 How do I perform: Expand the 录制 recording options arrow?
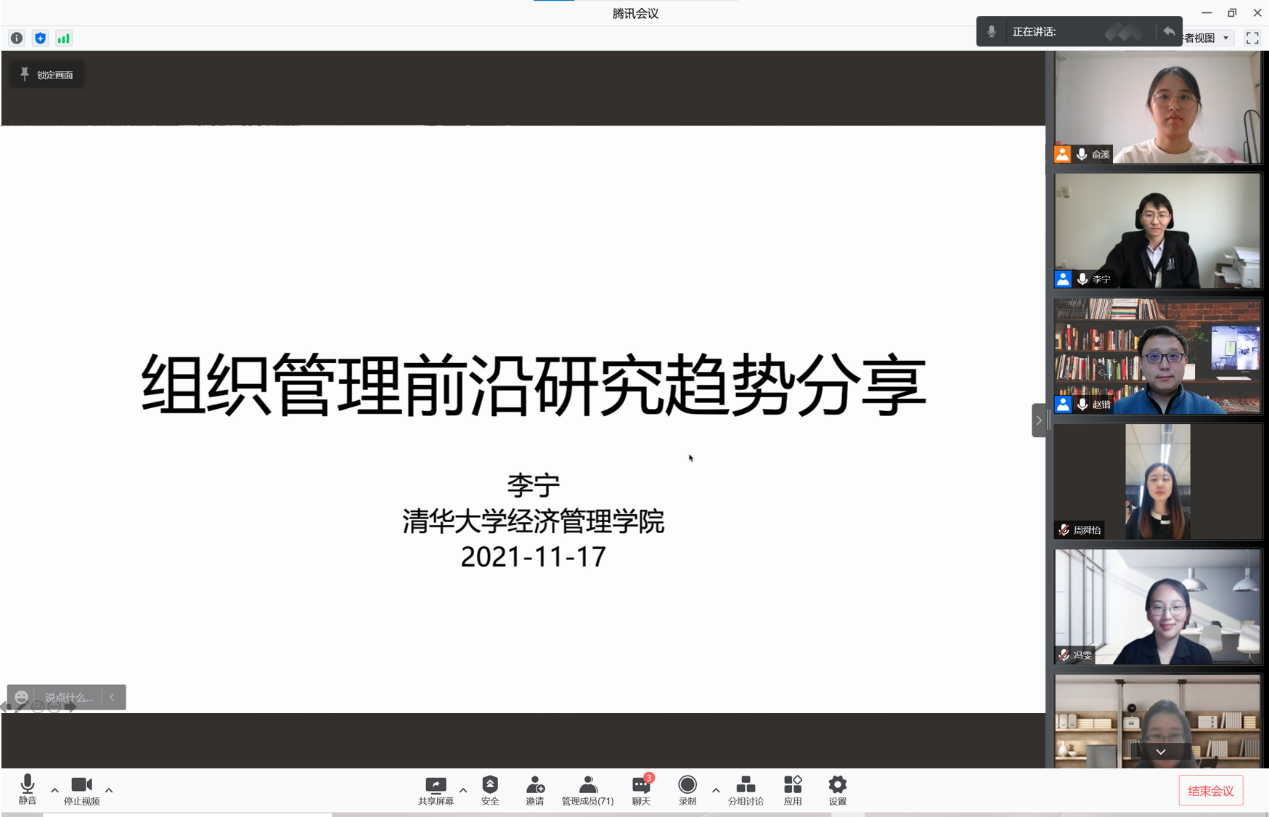(x=715, y=791)
